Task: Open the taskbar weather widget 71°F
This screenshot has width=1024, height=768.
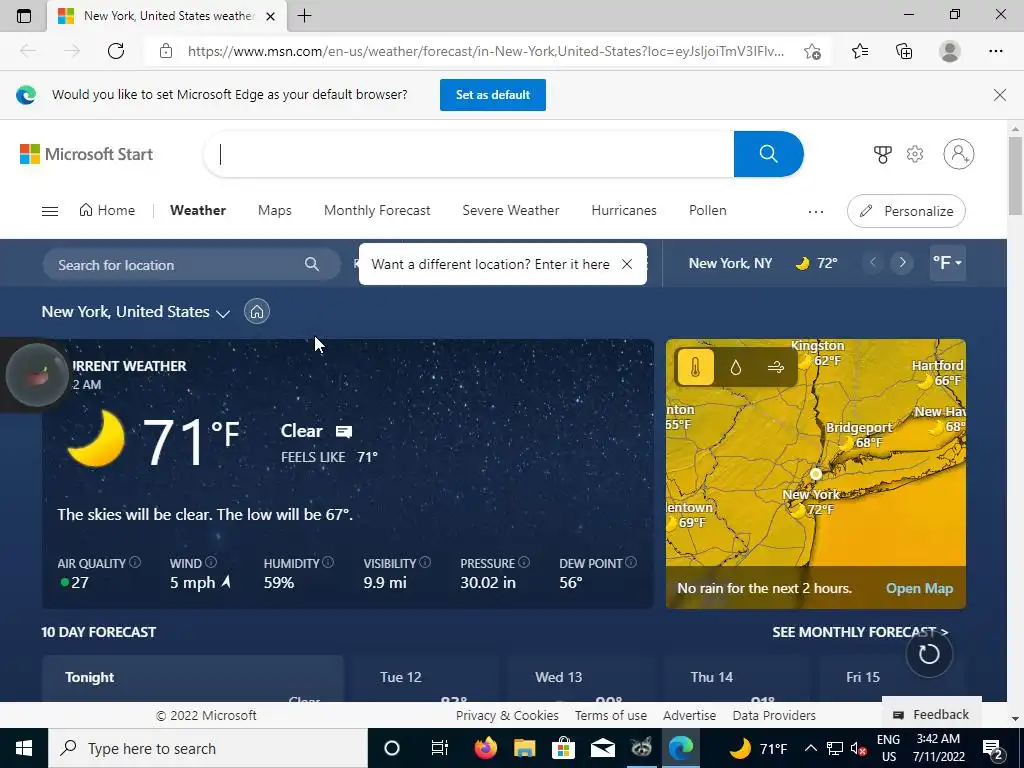Action: pos(758,748)
